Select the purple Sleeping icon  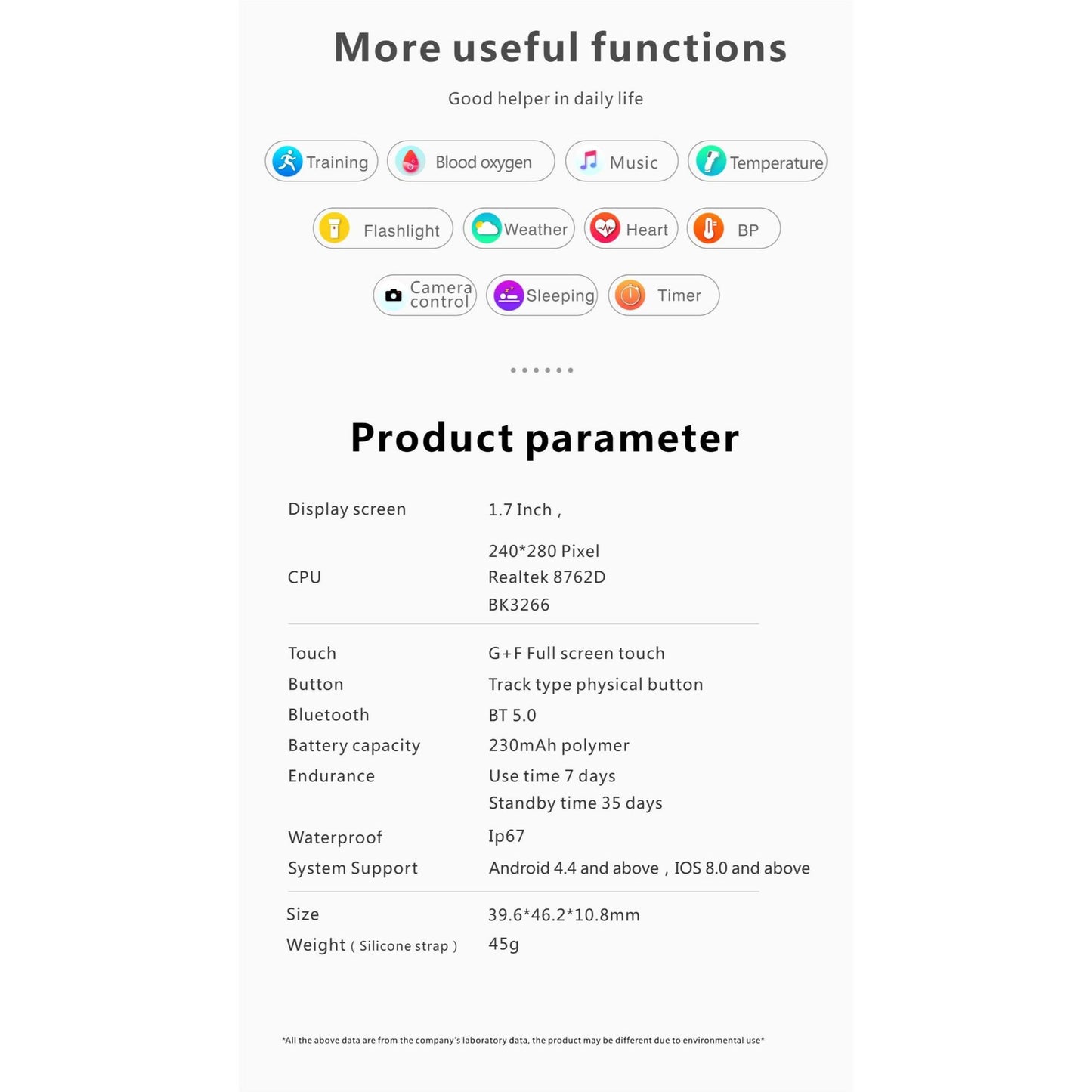(509, 295)
